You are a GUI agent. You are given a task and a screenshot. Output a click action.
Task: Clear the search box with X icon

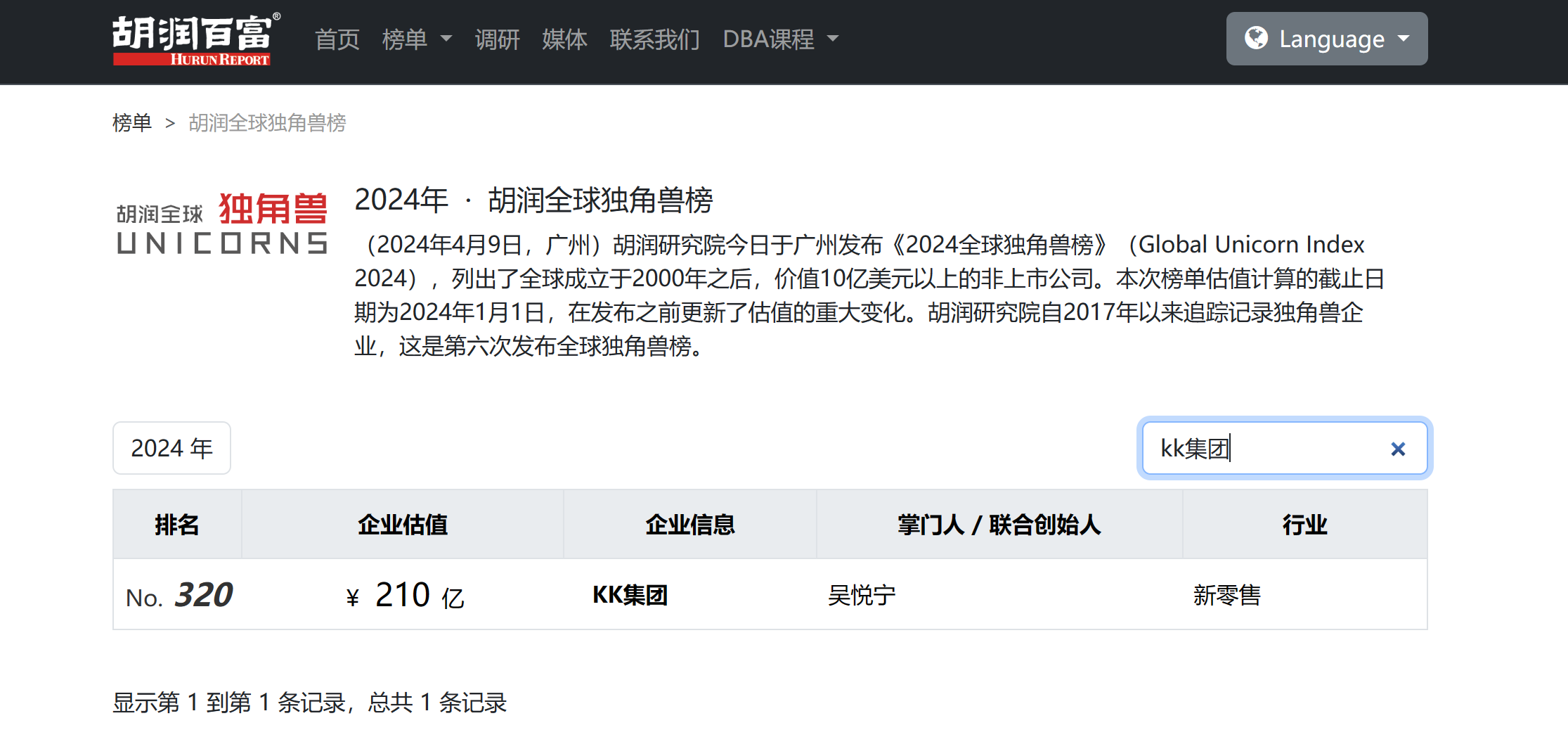(x=1397, y=449)
